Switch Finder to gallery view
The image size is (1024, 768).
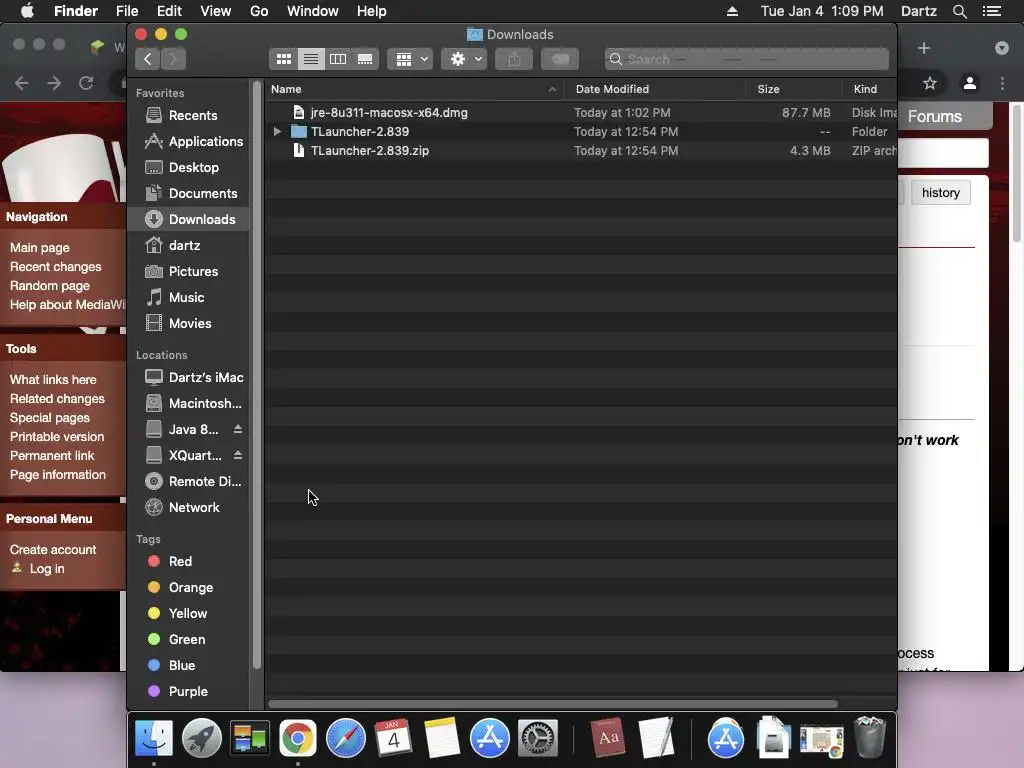(365, 59)
